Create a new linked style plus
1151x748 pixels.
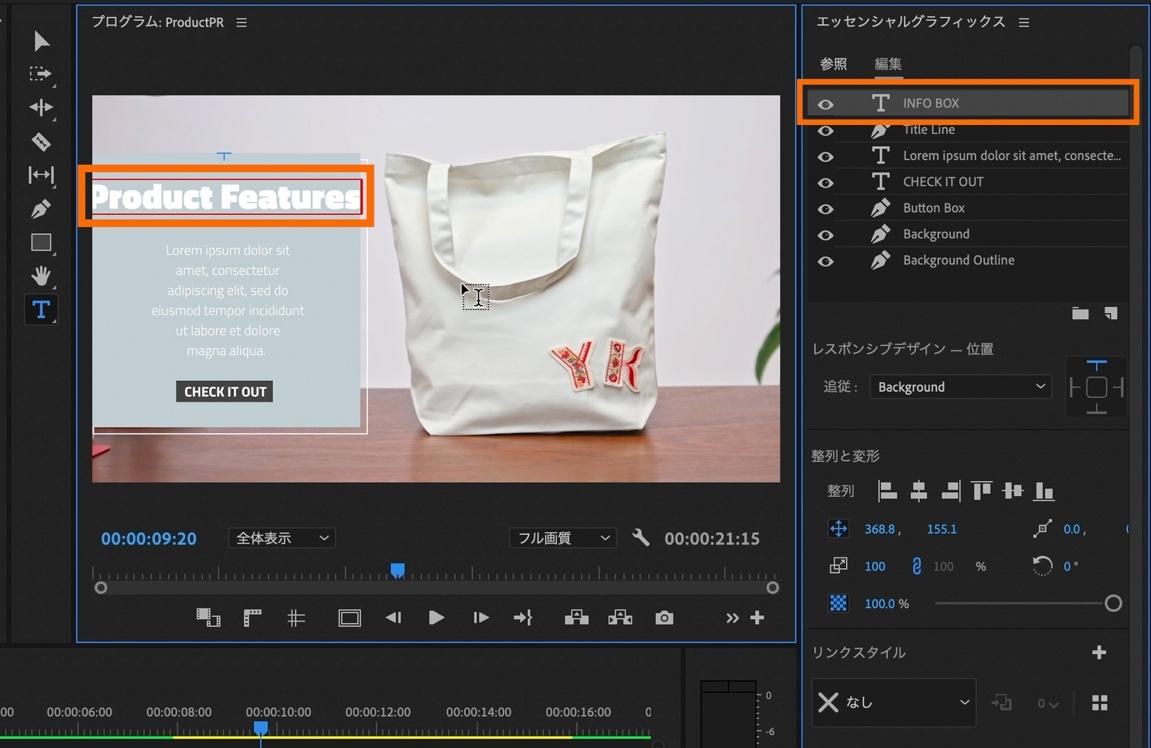point(1098,653)
